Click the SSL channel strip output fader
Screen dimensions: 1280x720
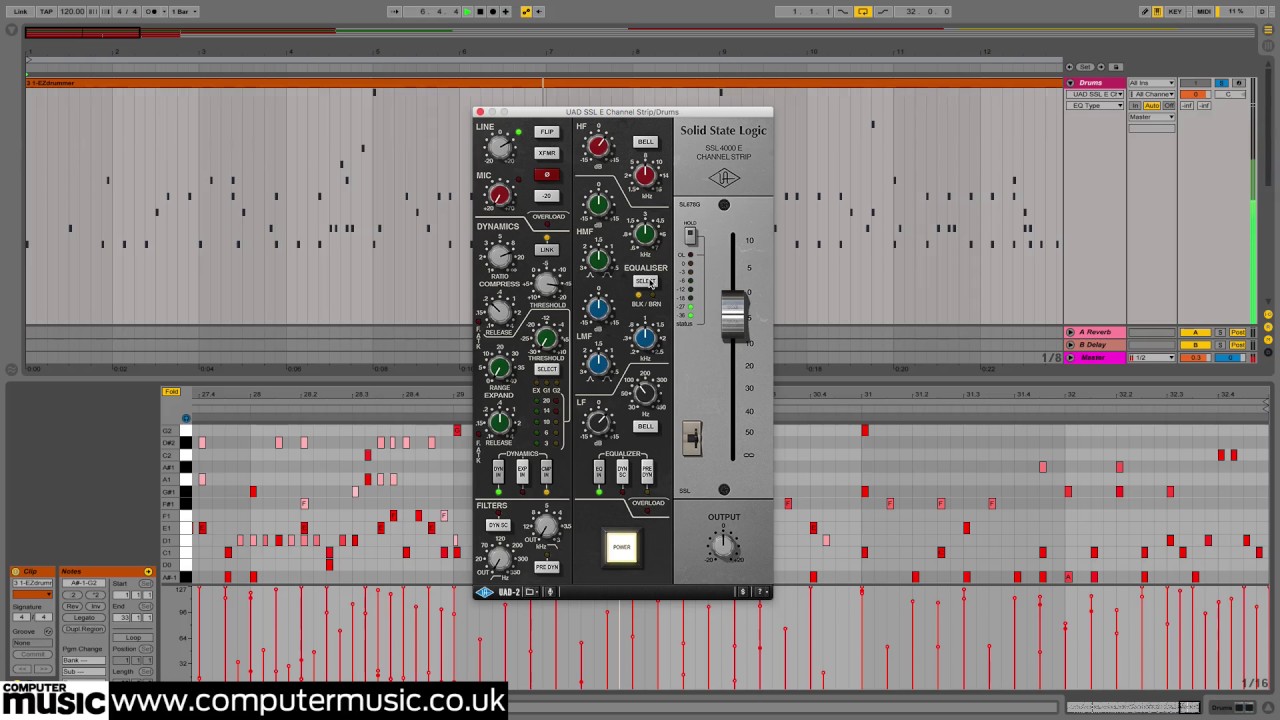tap(734, 313)
